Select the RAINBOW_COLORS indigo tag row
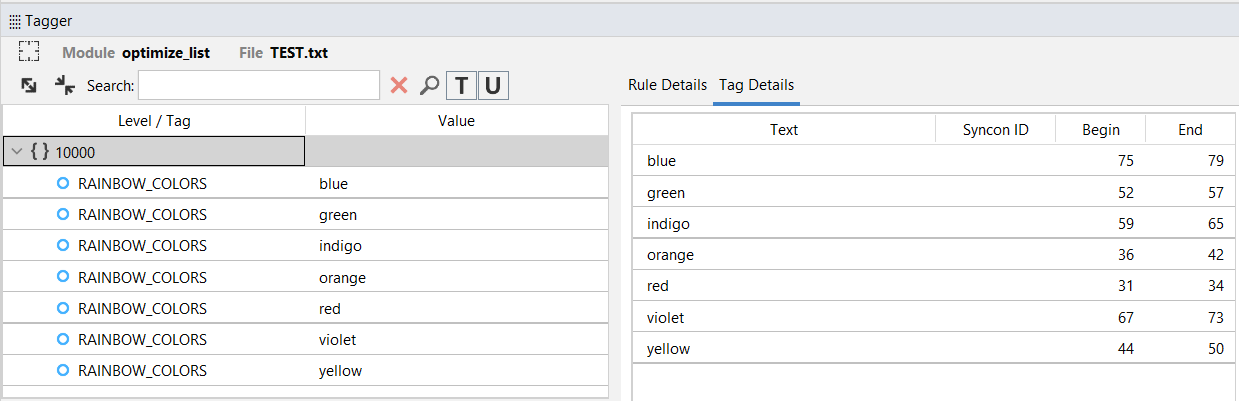Viewport: 1239px width, 401px height. 142,246
